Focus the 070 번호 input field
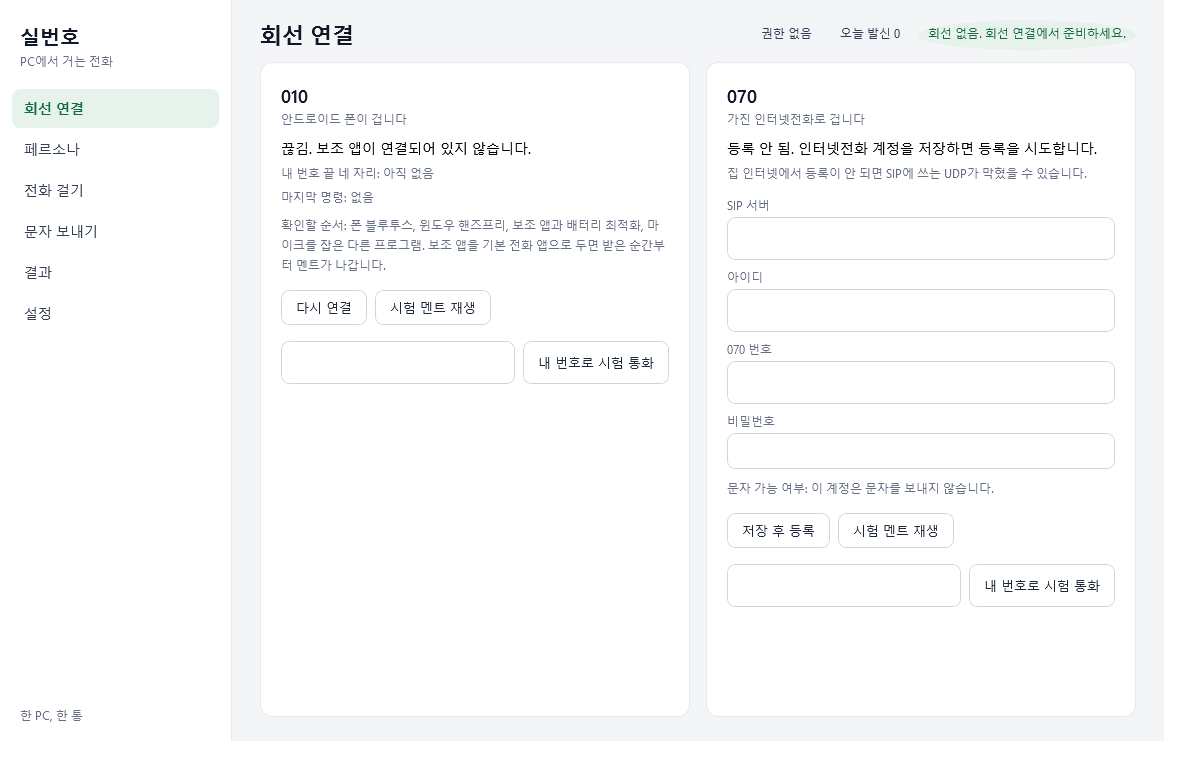 (x=920, y=382)
